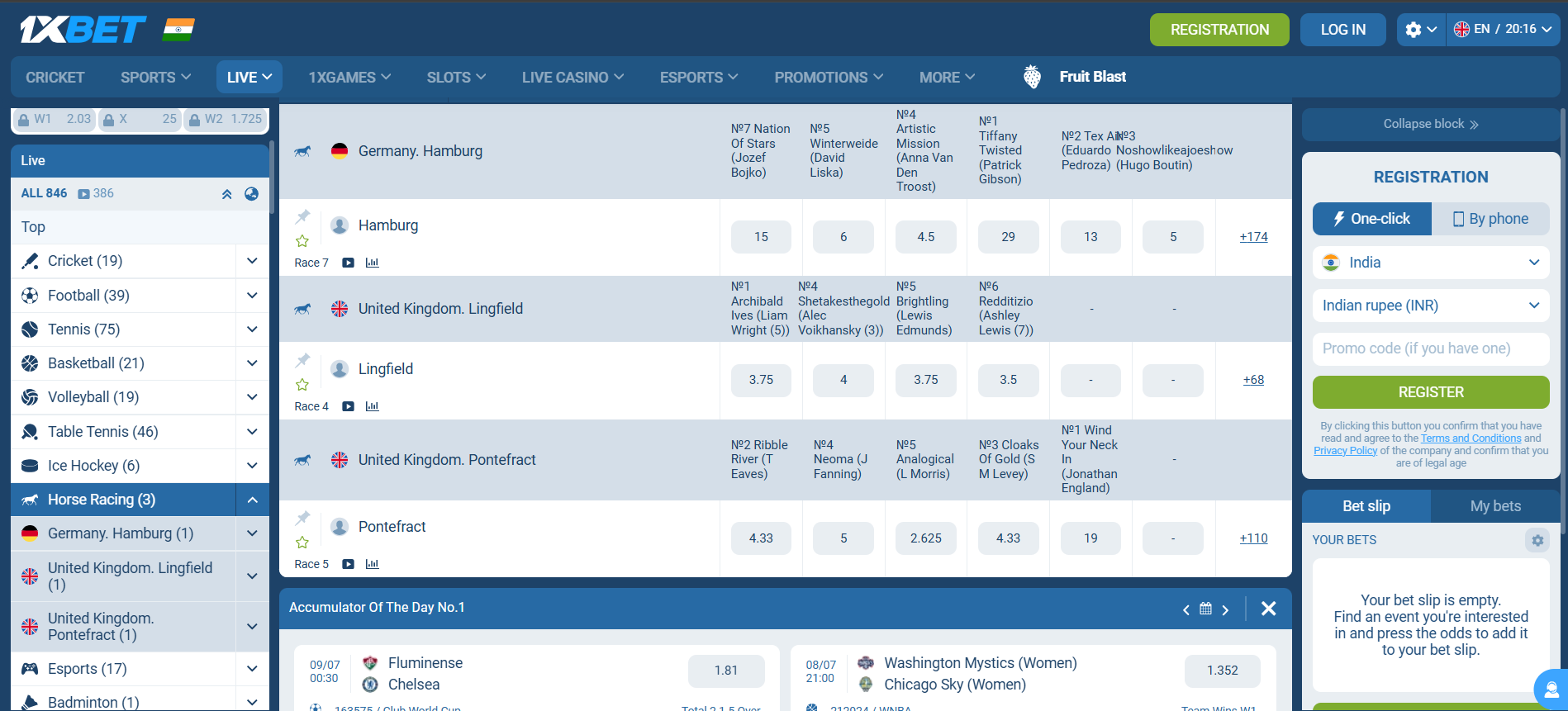Pin the Lingfield race event
The image size is (1568, 711).
coord(302,360)
